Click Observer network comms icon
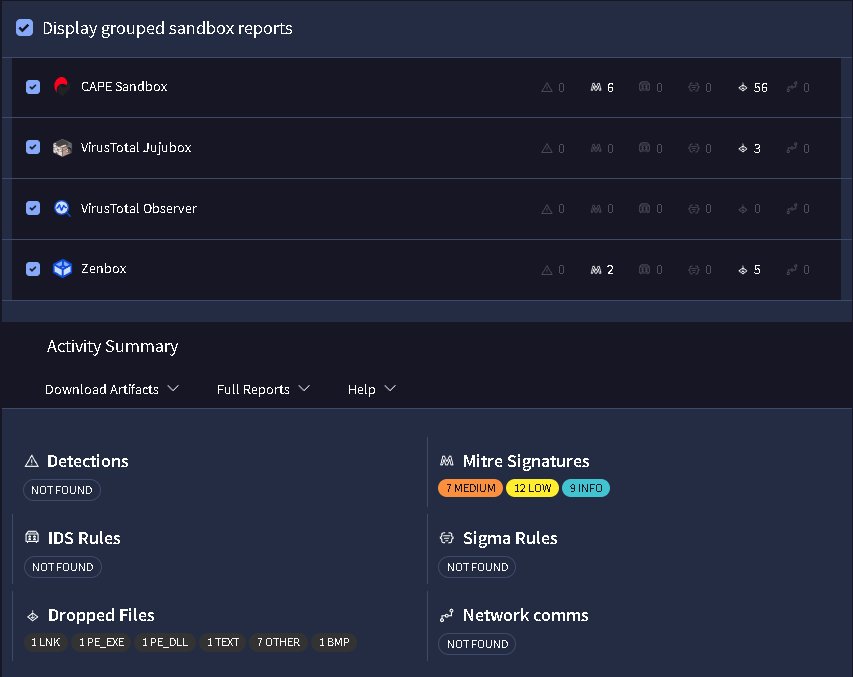The width and height of the screenshot is (853, 677). click(792, 209)
